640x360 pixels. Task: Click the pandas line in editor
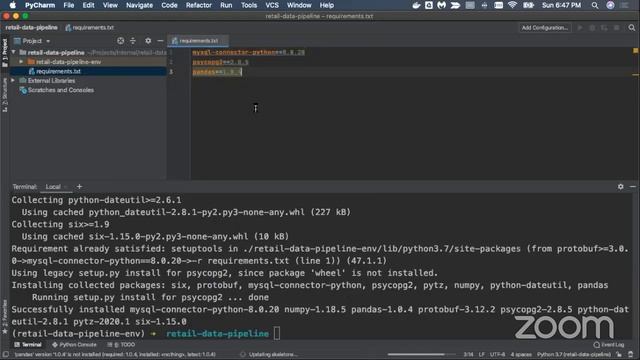coord(217,72)
